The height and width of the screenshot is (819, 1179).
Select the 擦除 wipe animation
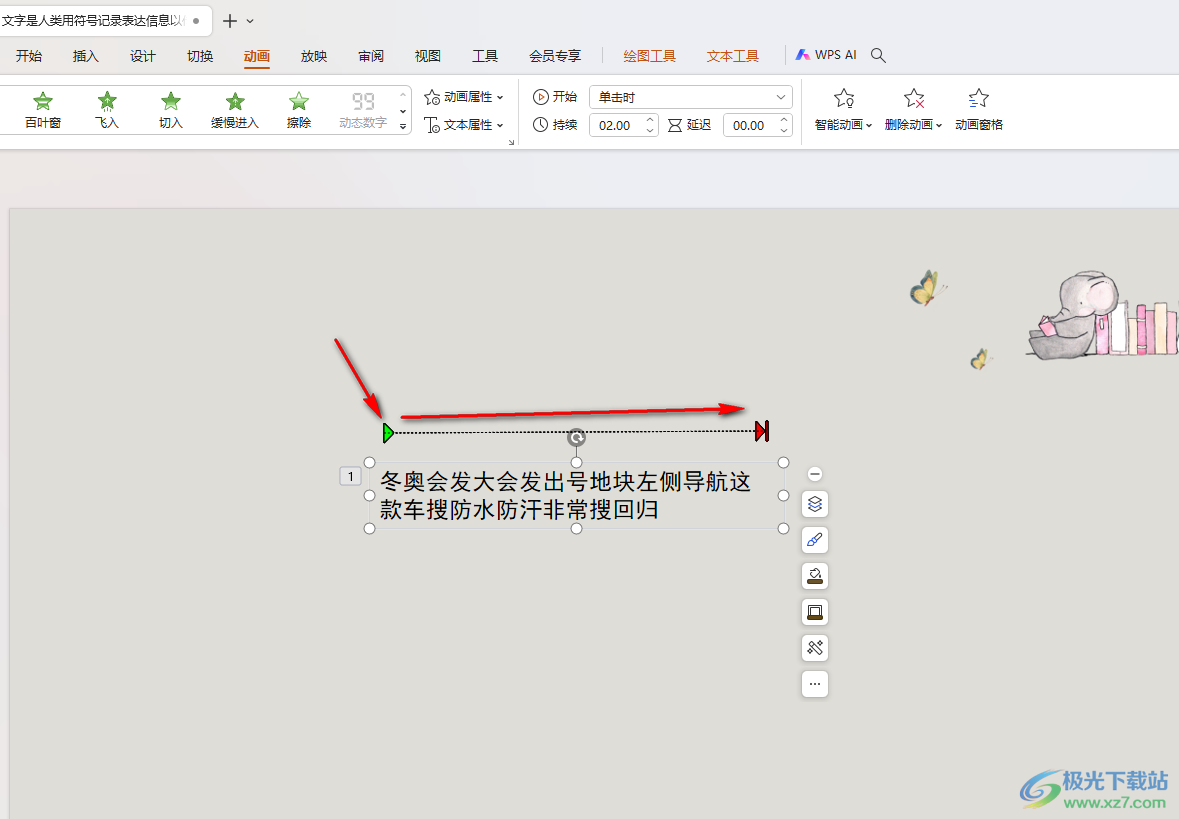(x=299, y=110)
